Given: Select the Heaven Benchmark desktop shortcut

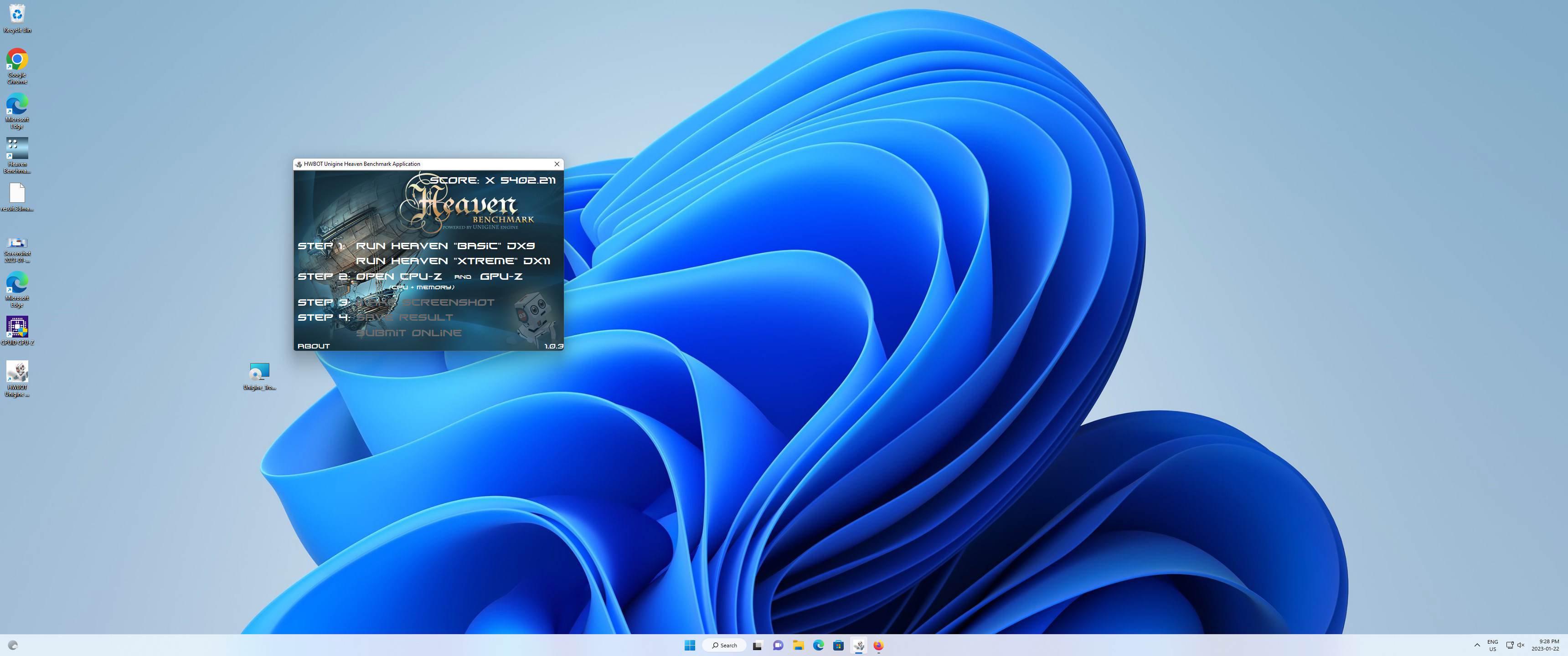Looking at the screenshot, I should [x=17, y=156].
